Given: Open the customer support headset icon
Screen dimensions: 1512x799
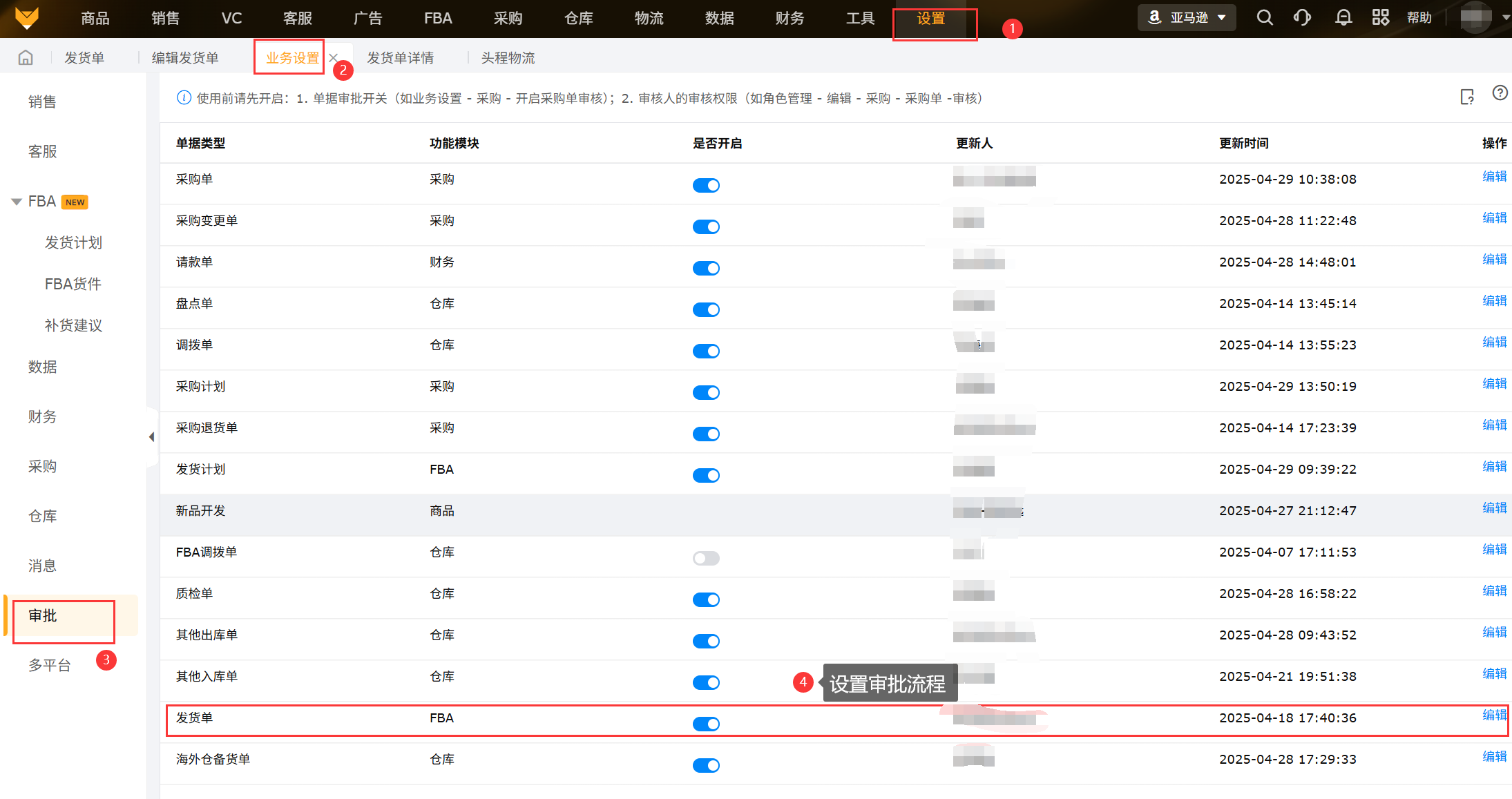Looking at the screenshot, I should 1302,18.
